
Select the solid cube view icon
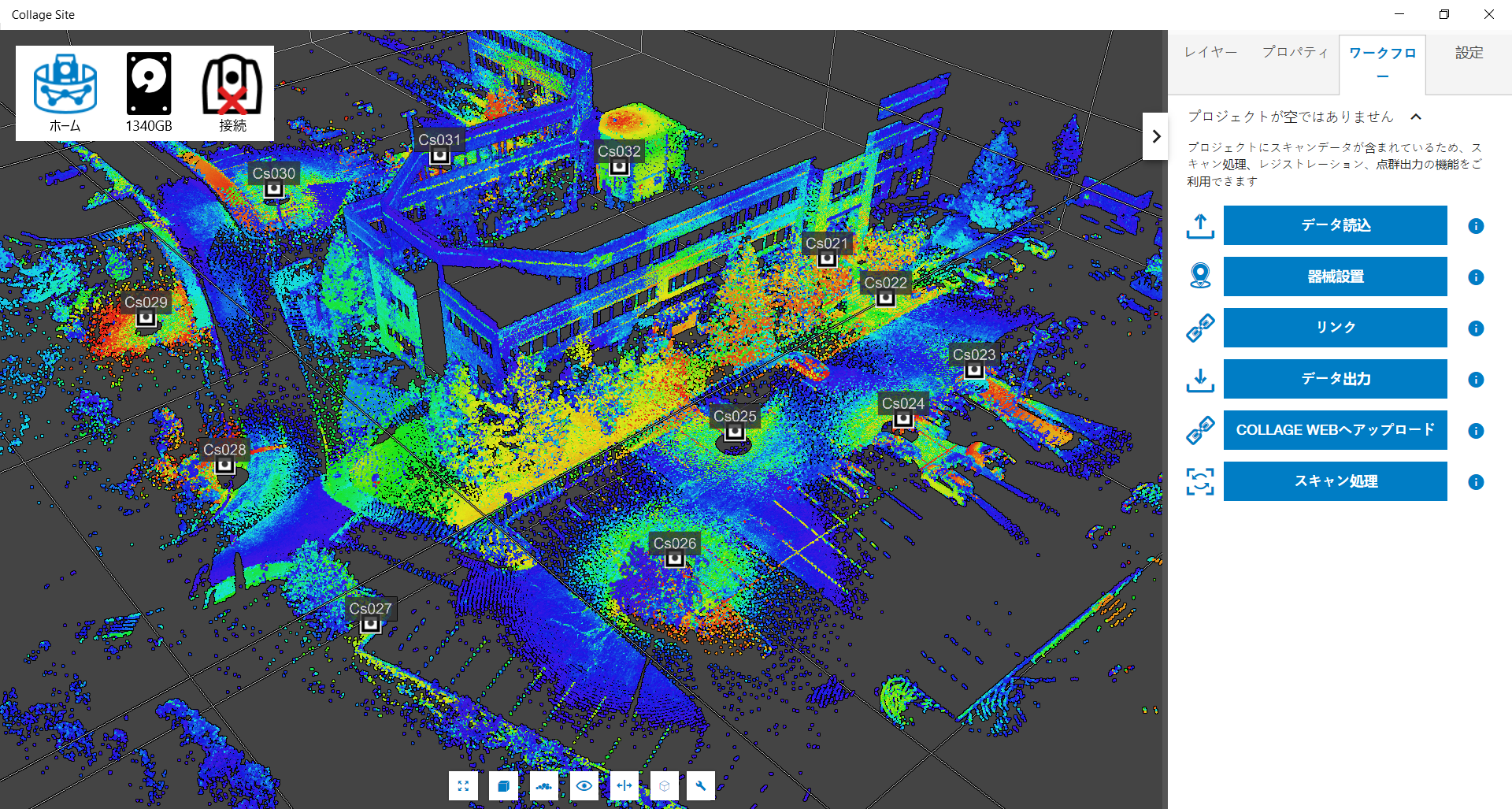pos(503,785)
